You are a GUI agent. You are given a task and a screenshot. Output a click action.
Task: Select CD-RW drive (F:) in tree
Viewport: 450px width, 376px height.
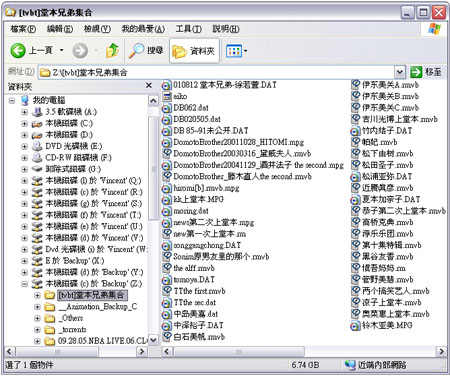[x=78, y=158]
